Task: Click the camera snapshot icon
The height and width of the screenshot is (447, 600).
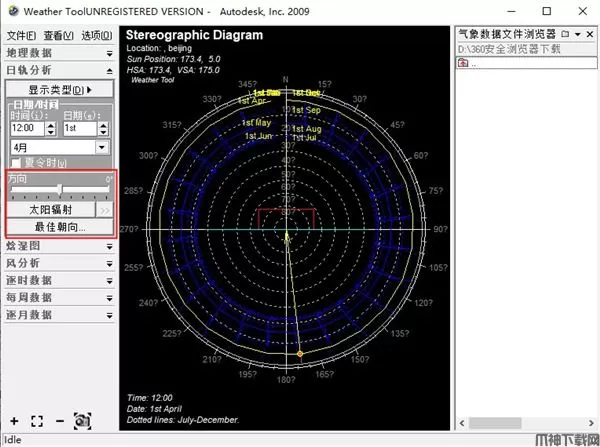Action: (82, 421)
